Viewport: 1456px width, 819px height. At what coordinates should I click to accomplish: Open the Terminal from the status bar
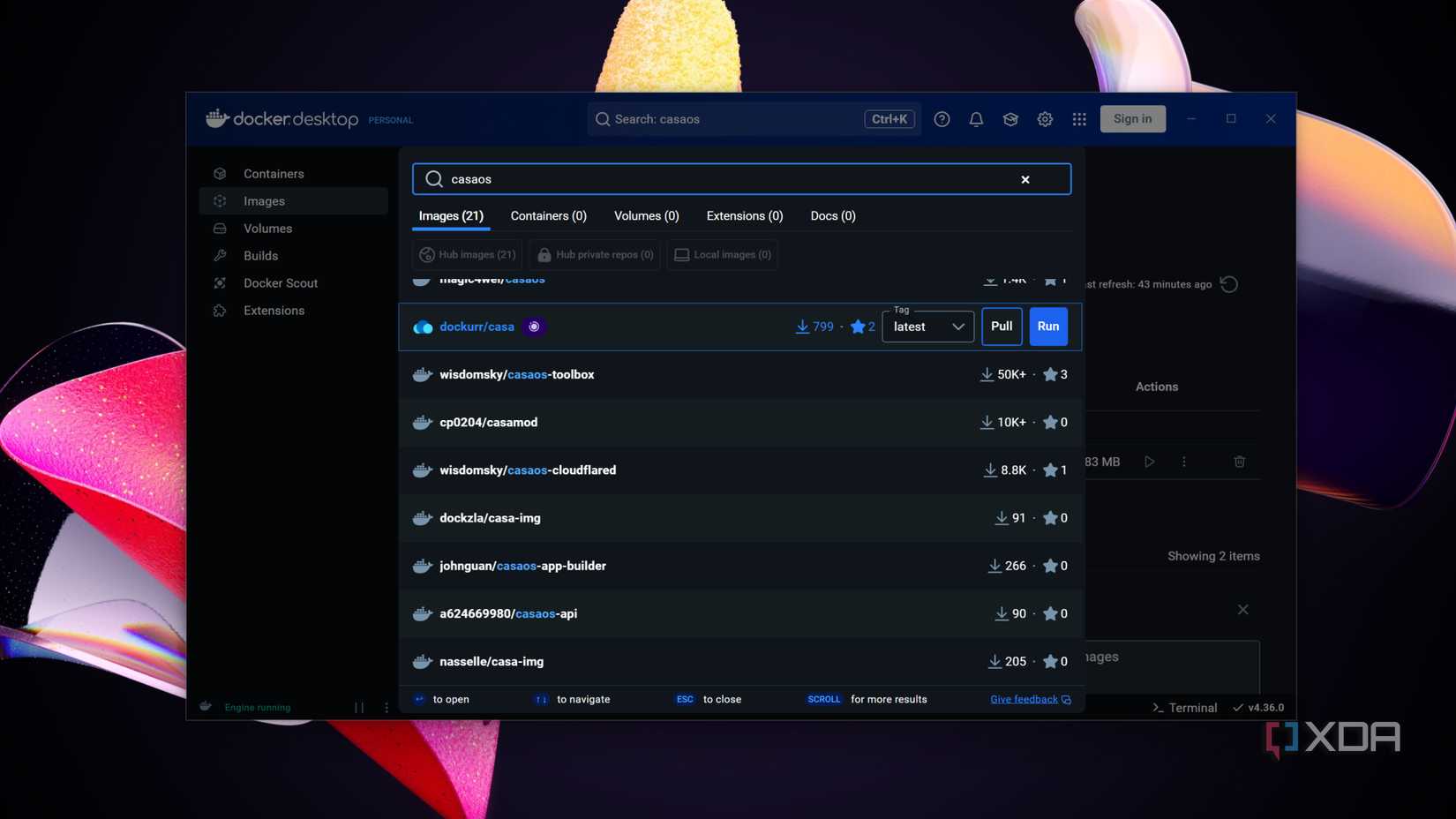coord(1185,707)
